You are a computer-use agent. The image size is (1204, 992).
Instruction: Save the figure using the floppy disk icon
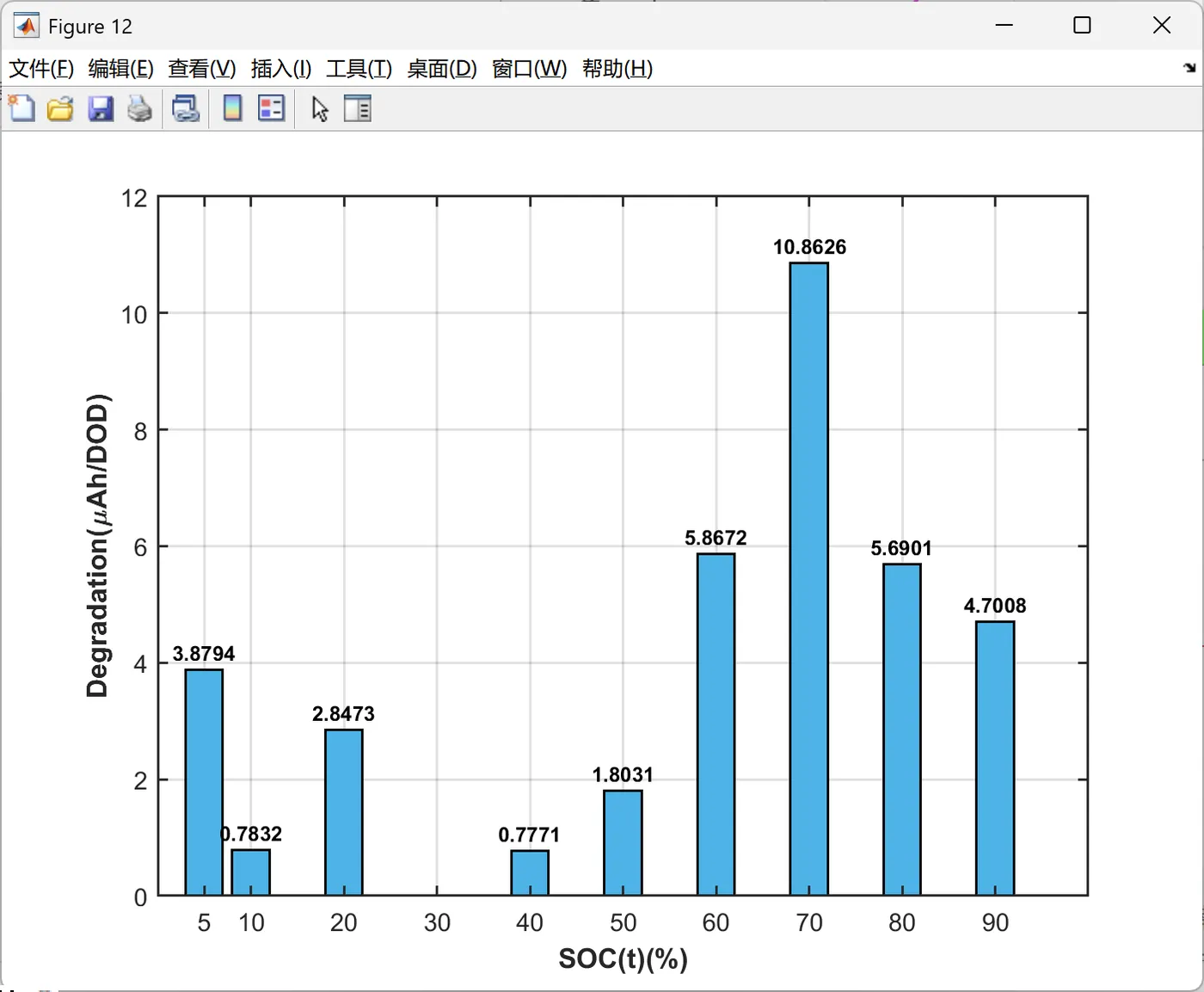point(101,108)
